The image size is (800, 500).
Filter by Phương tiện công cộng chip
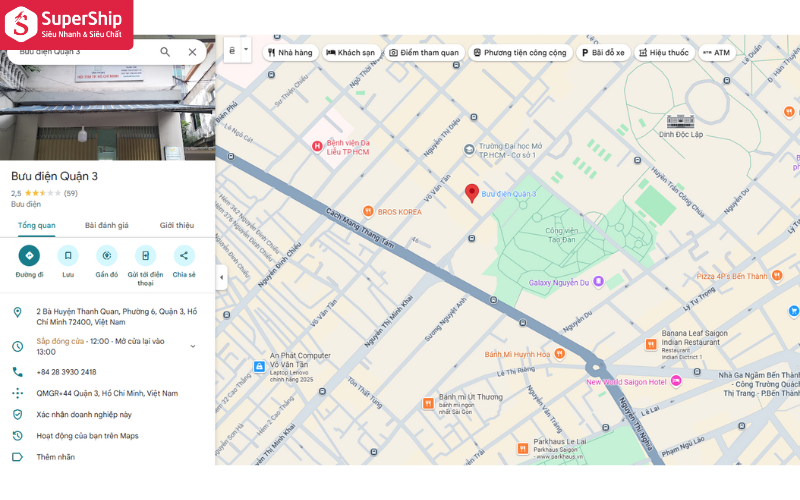click(x=520, y=53)
